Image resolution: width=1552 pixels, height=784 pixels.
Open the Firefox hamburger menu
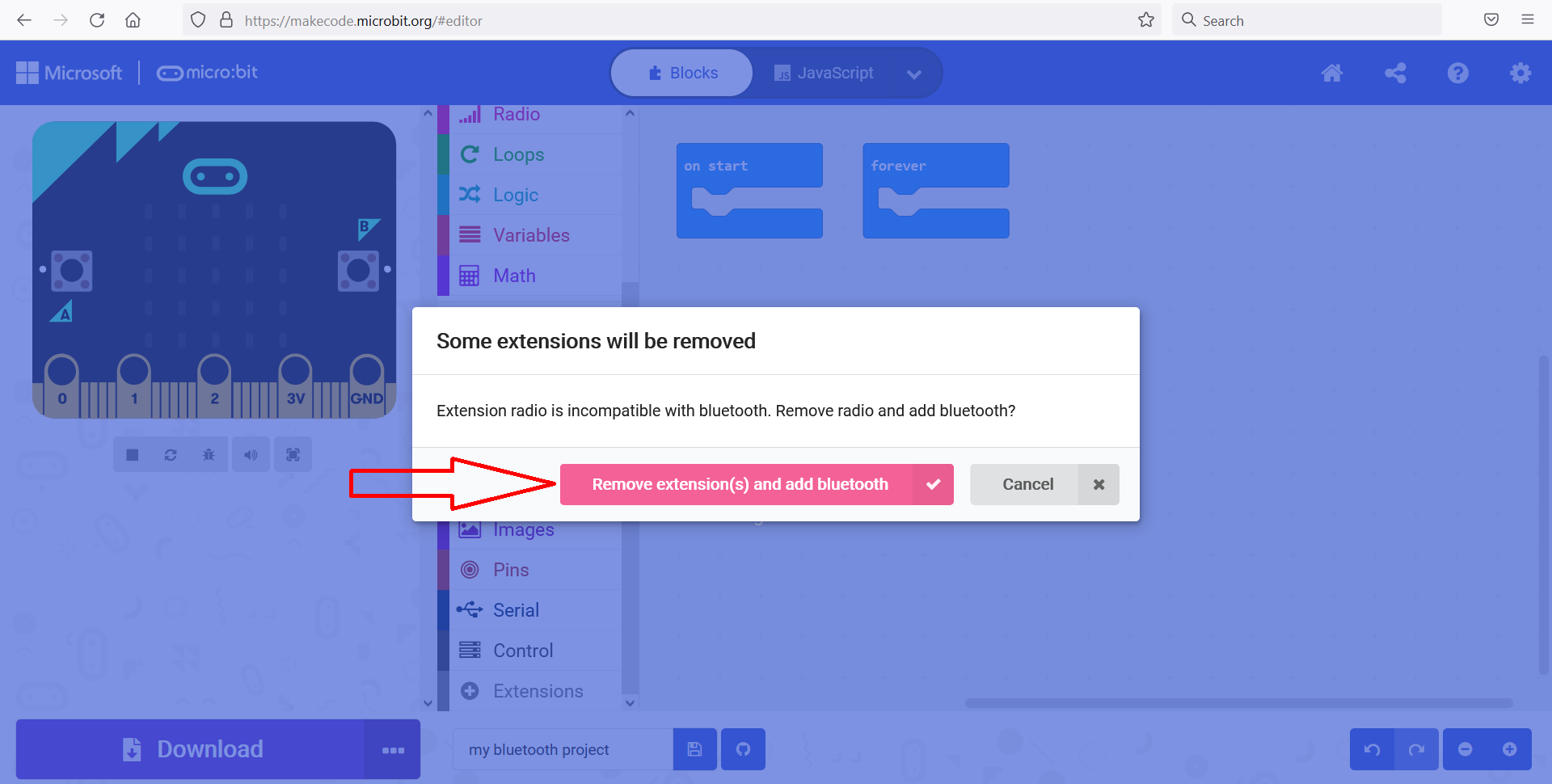(x=1528, y=20)
